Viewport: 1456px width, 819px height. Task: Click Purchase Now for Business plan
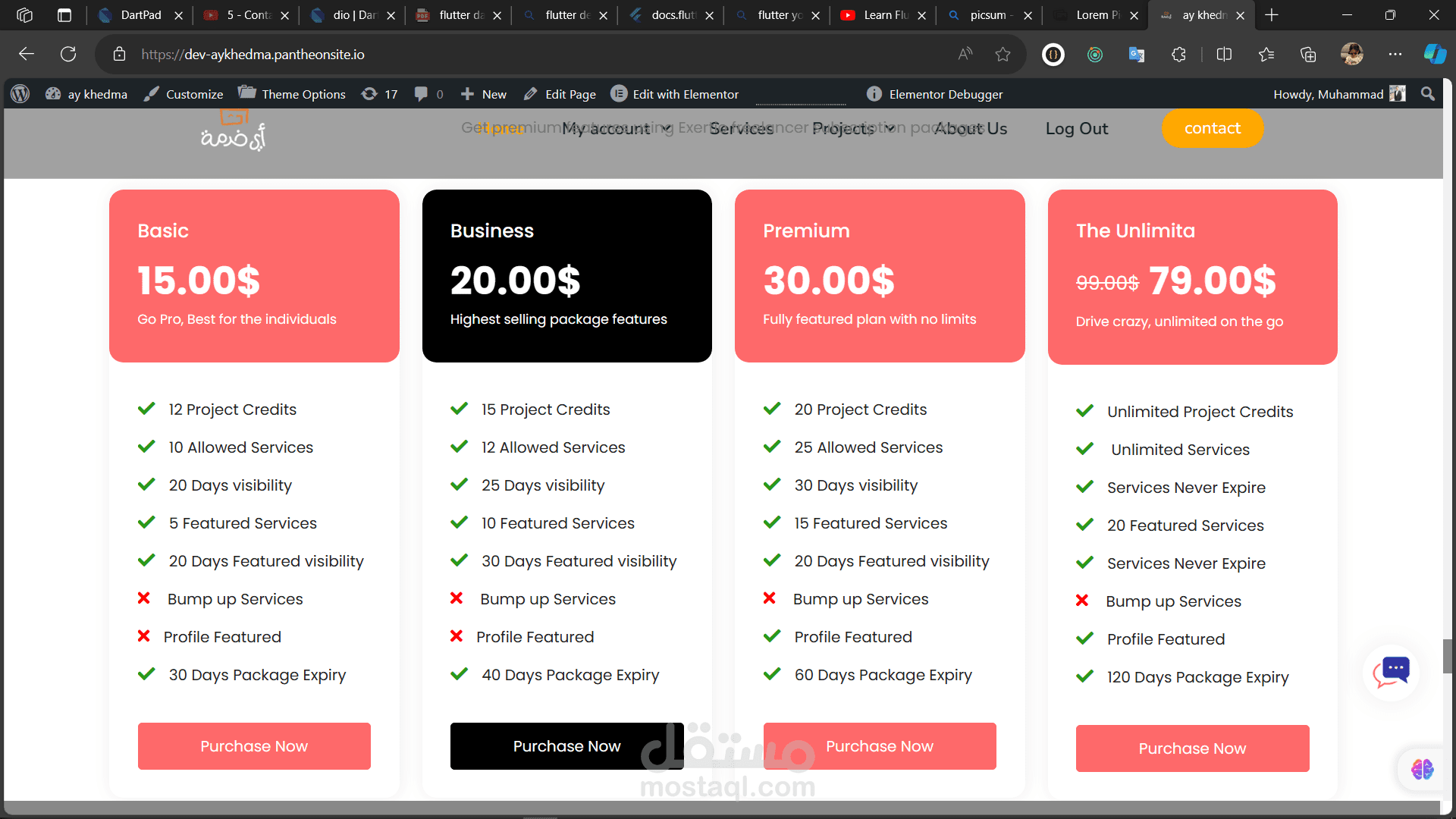click(566, 746)
